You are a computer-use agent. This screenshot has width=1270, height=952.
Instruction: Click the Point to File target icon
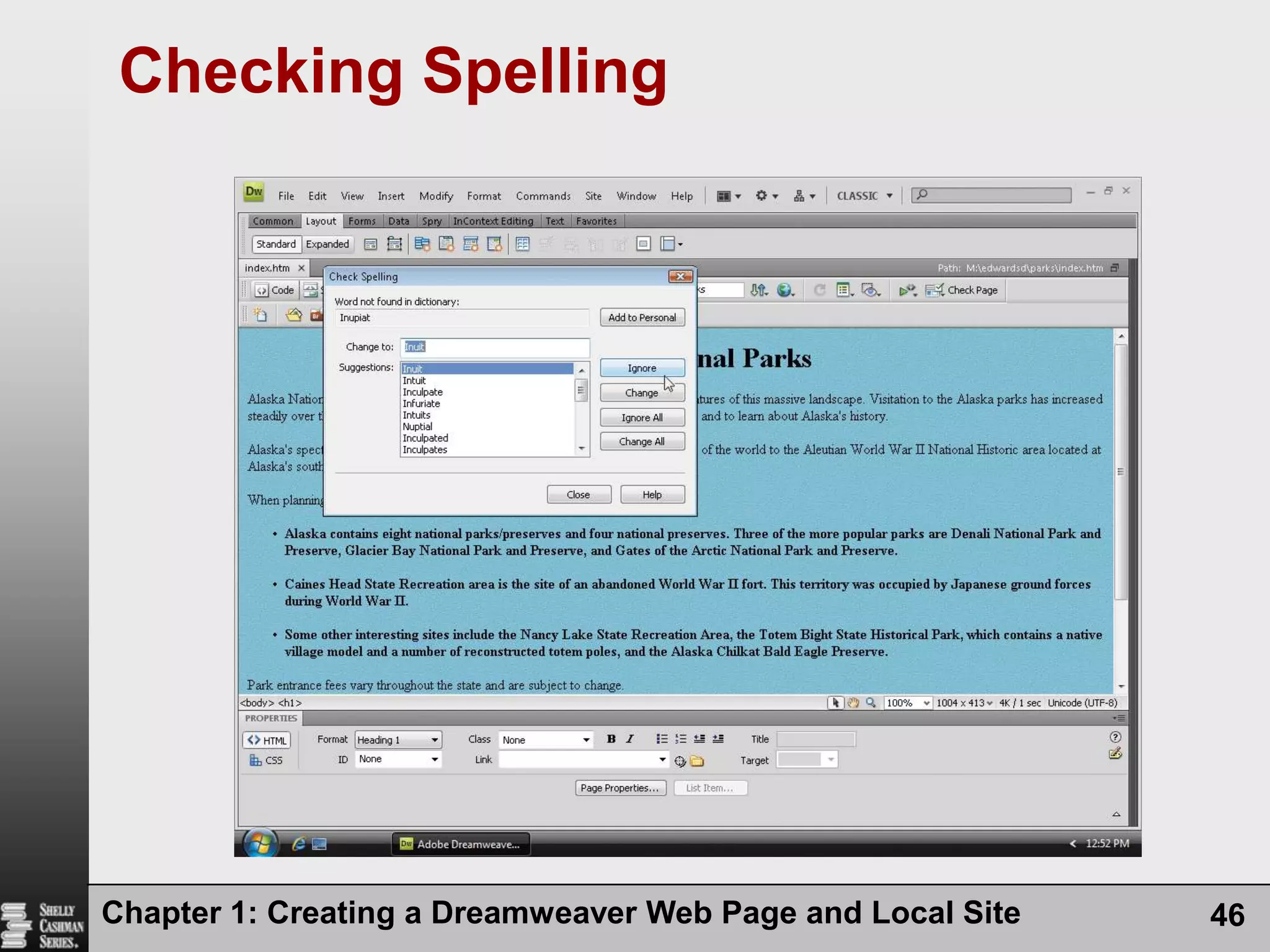point(680,761)
